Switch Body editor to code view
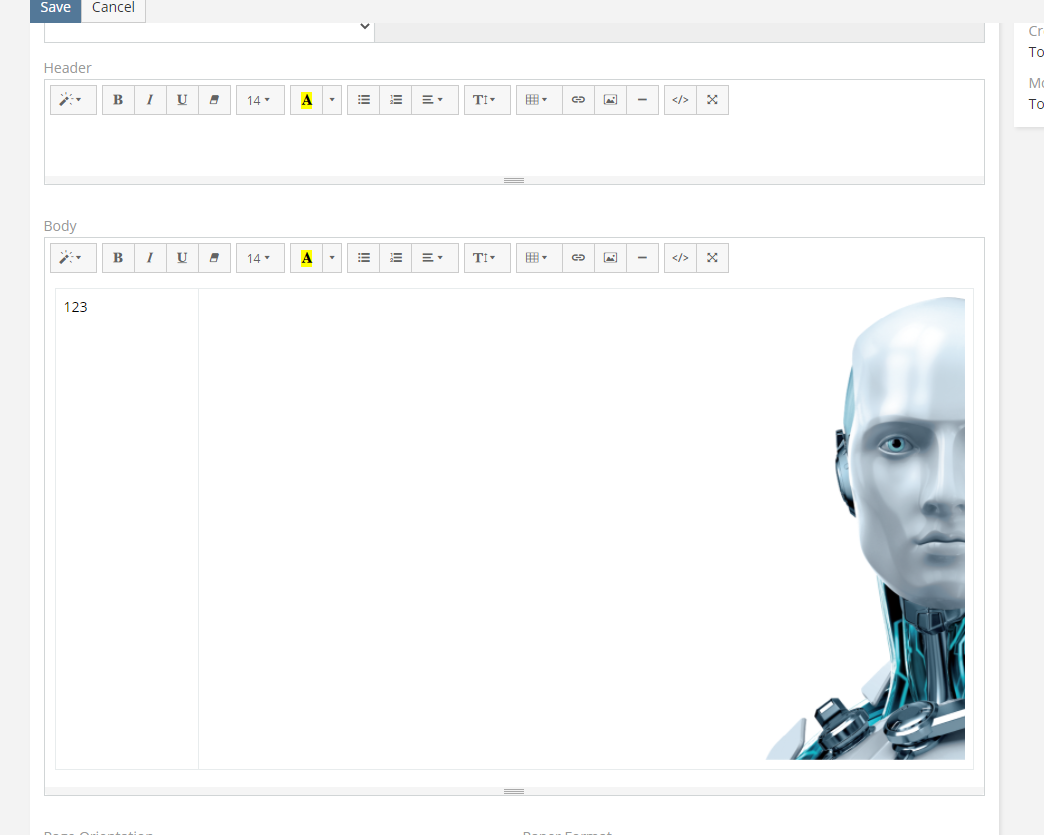 (680, 258)
